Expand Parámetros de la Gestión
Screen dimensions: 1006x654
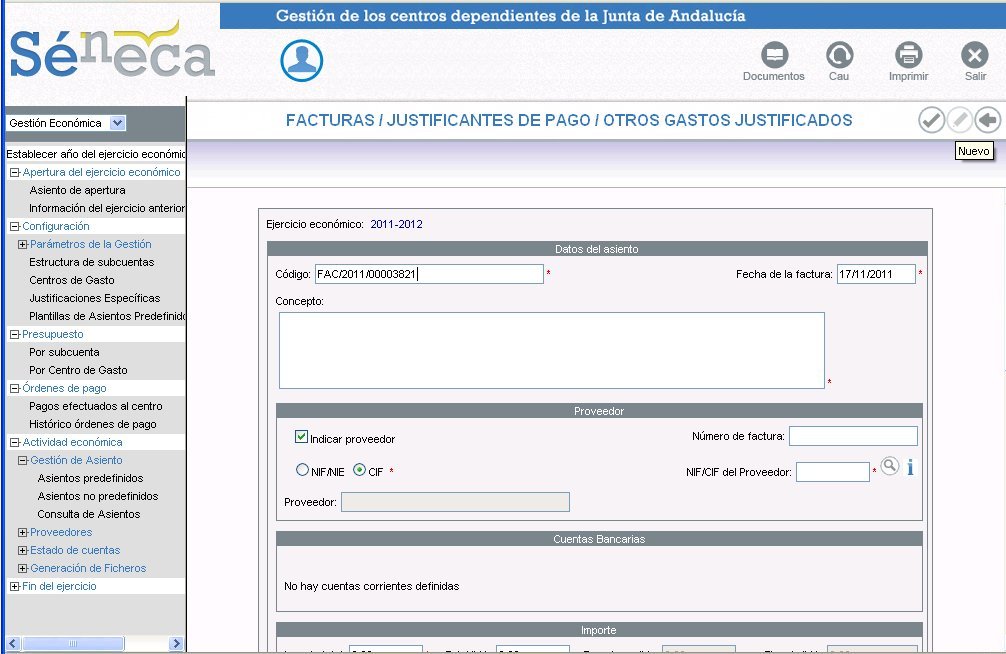[22, 245]
